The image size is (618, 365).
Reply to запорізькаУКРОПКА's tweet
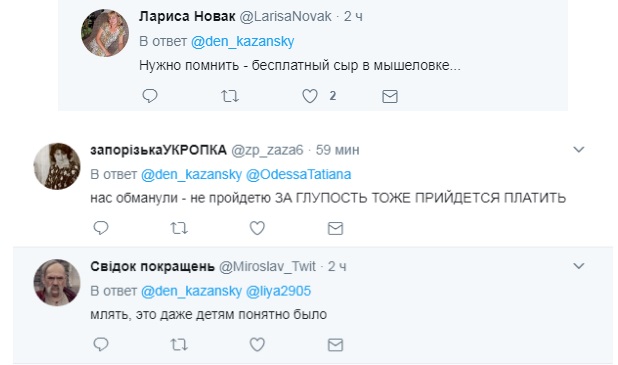tap(101, 228)
